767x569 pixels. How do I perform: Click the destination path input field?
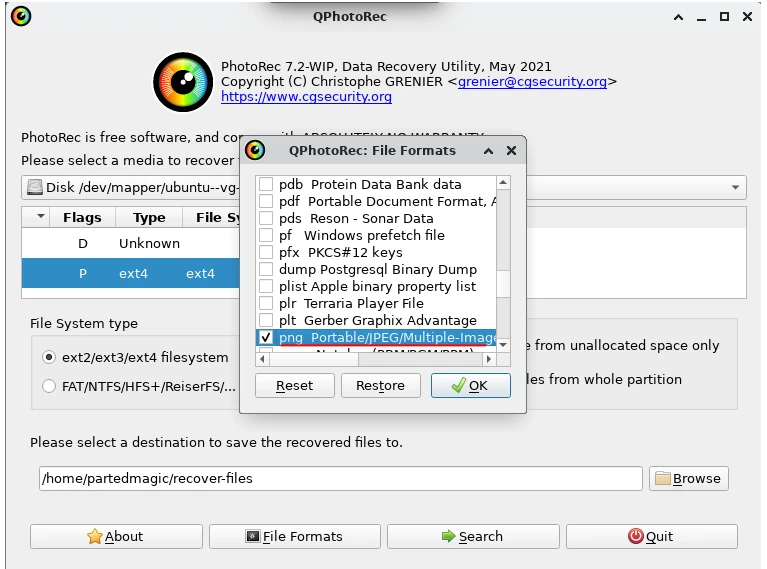(340, 478)
